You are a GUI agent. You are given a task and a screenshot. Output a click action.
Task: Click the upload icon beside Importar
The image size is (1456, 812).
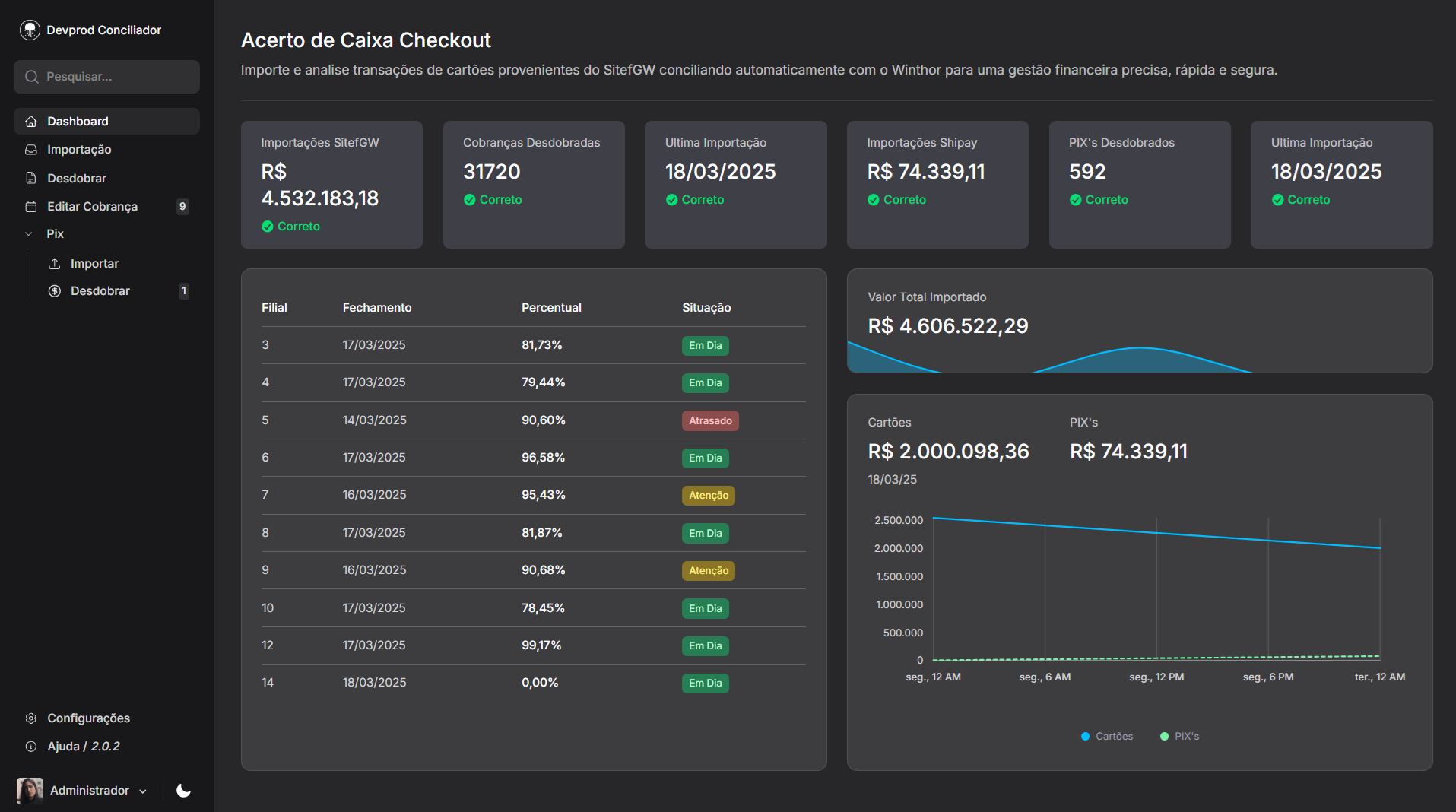[x=55, y=264]
